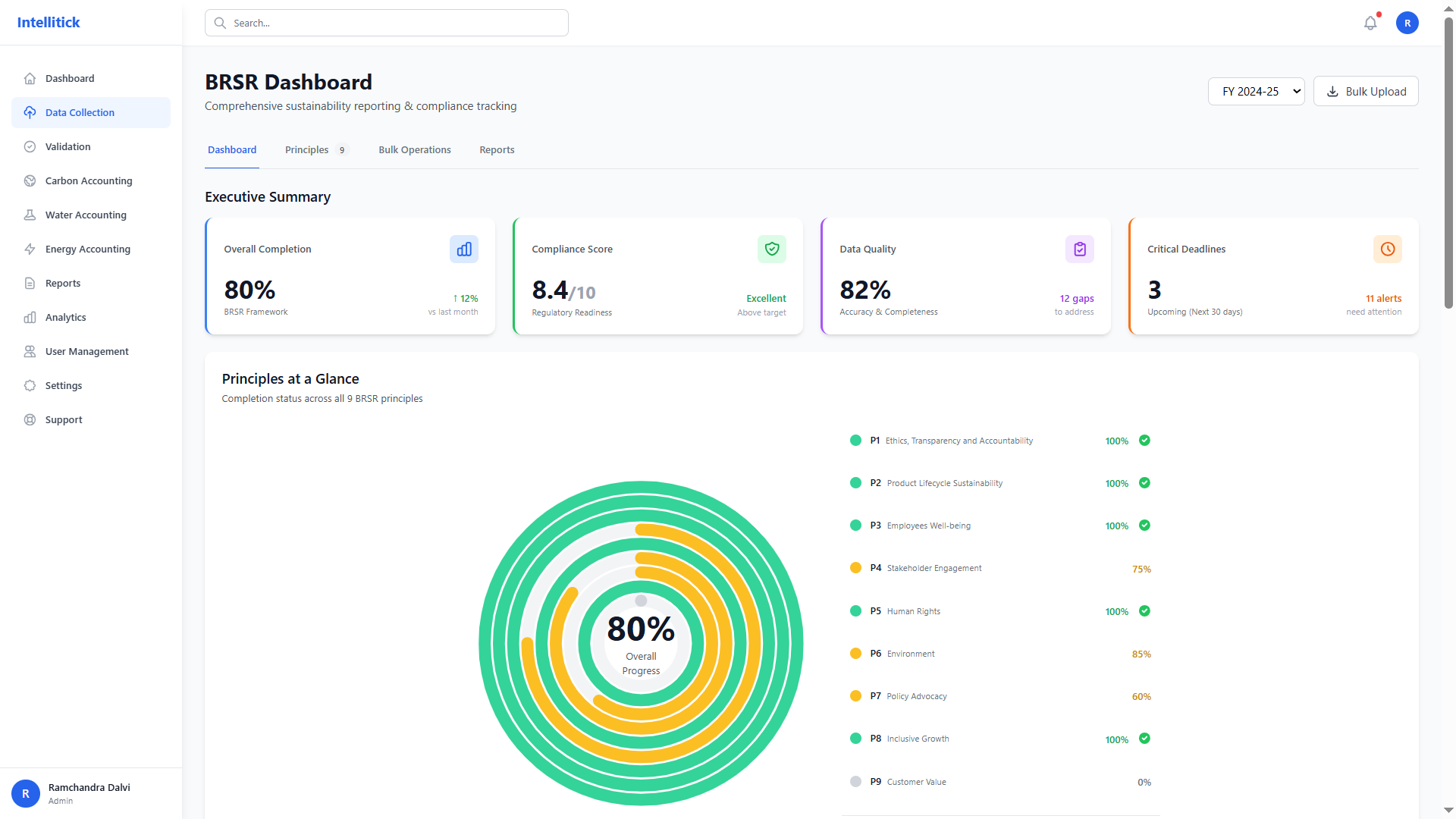Click the P9 Customer Value status dot
The image size is (1456, 819).
click(855, 781)
